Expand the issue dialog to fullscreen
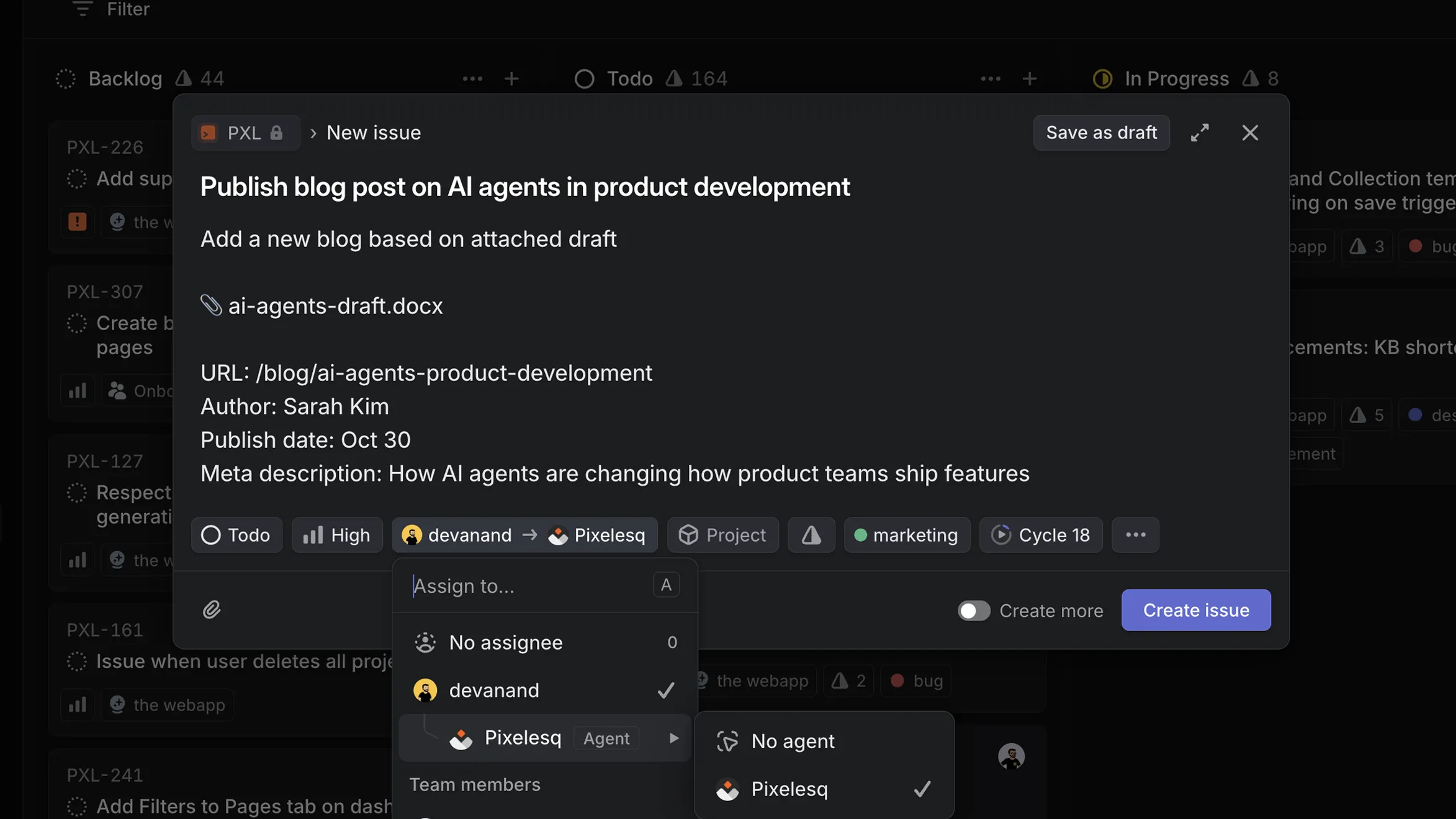 (x=1200, y=133)
